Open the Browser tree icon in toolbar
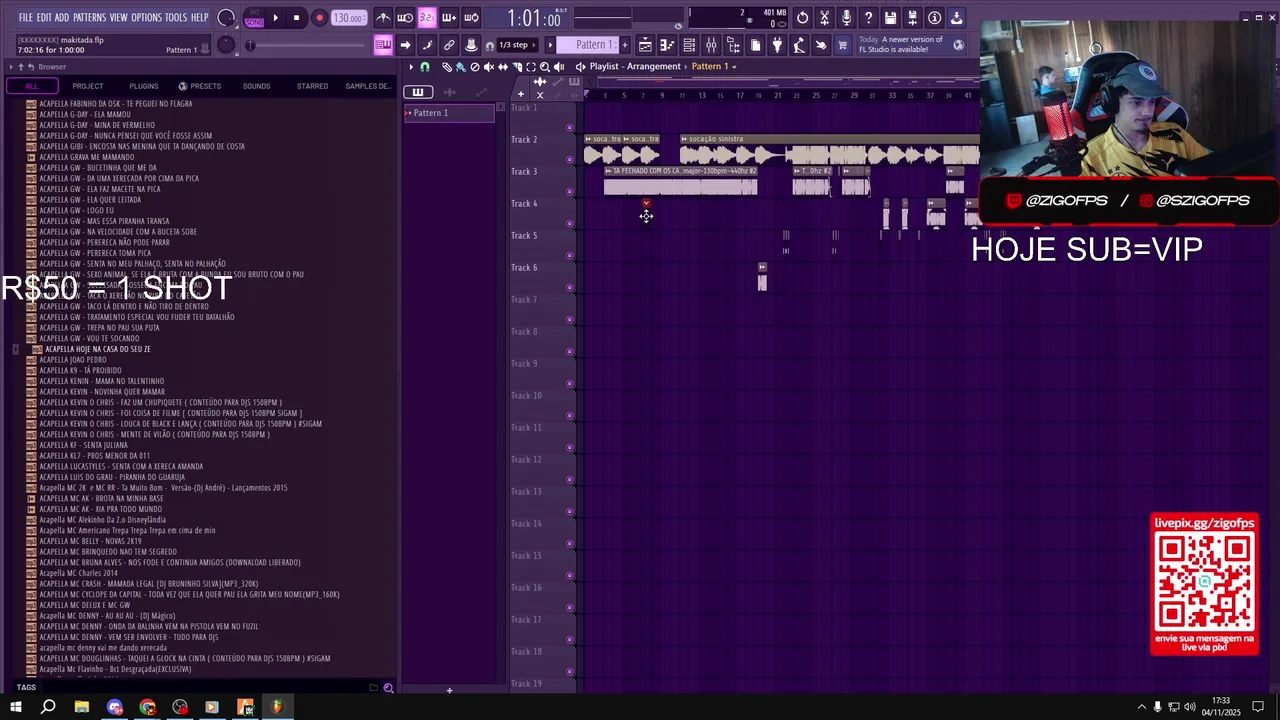This screenshot has height=720, width=1280. click(733, 45)
